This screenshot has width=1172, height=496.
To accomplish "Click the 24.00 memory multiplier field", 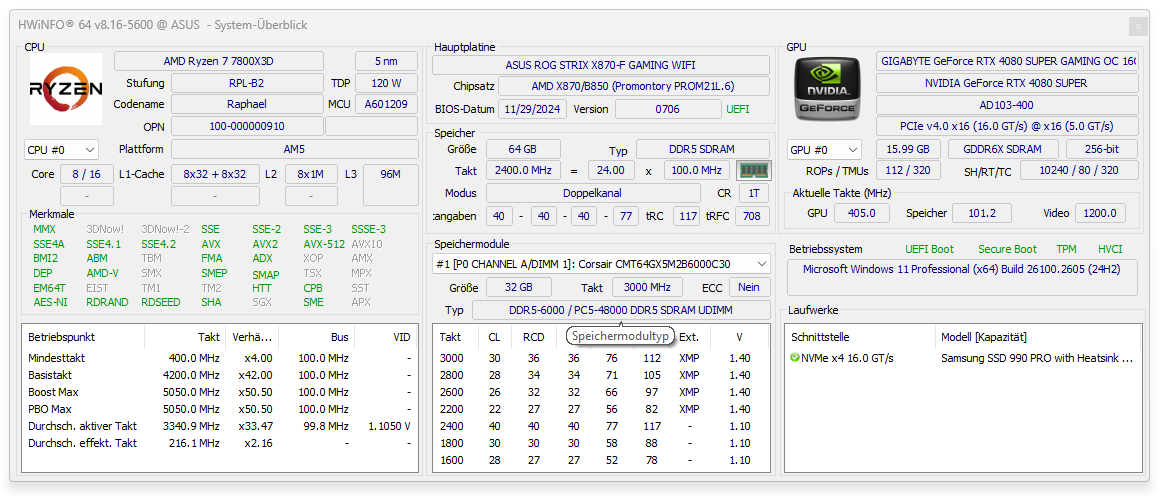I will point(611,170).
